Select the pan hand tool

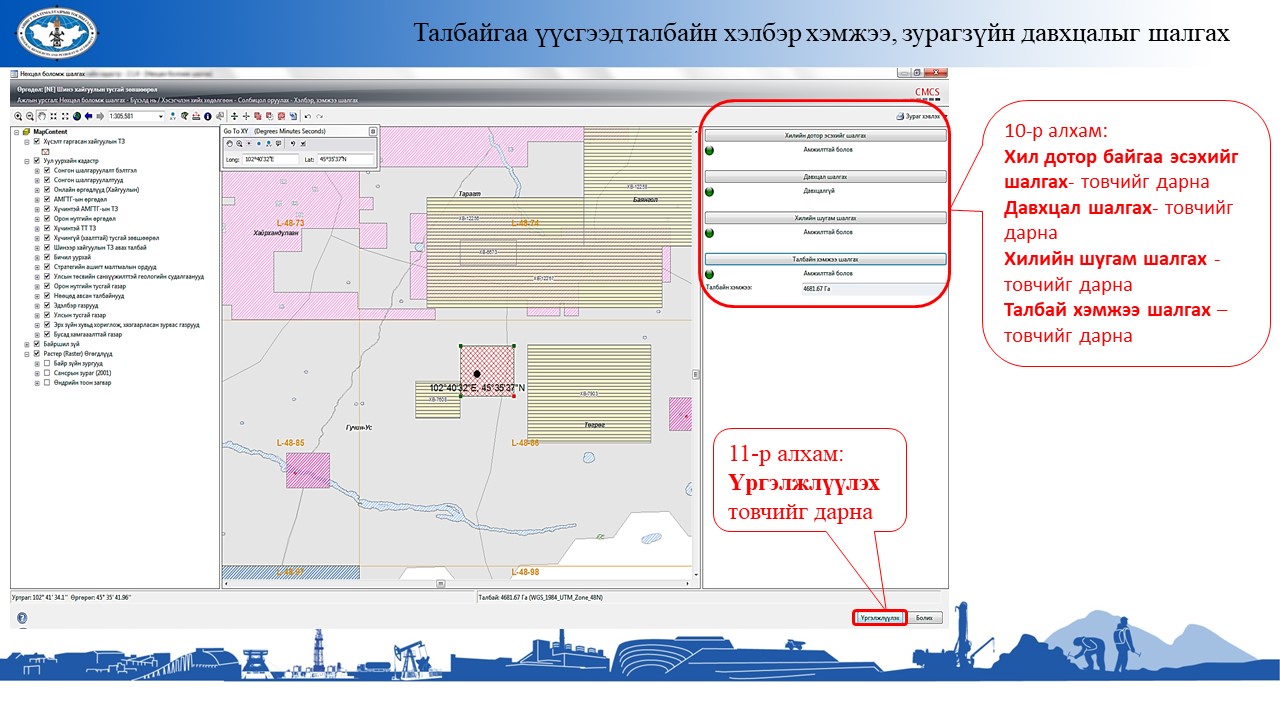(40, 116)
